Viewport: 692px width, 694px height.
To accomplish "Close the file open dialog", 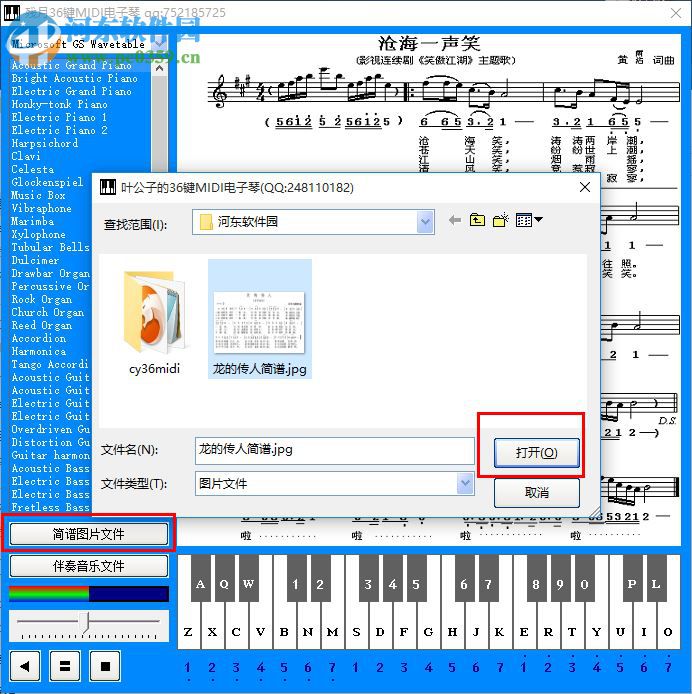I will tap(585, 187).
